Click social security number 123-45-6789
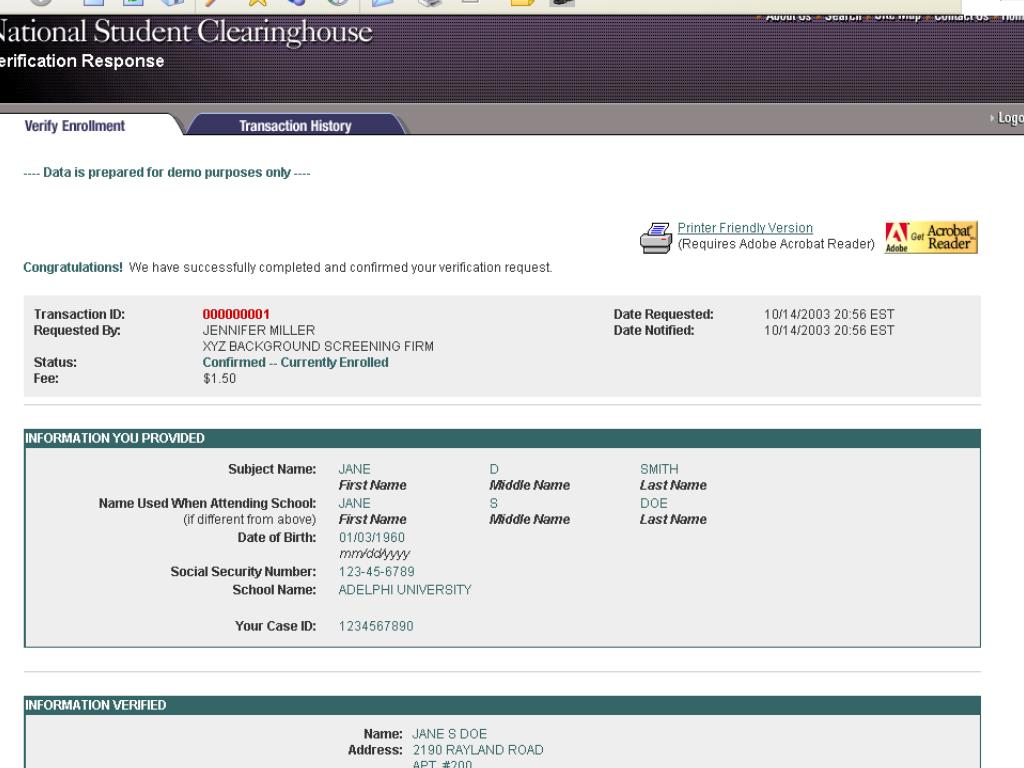 point(376,571)
